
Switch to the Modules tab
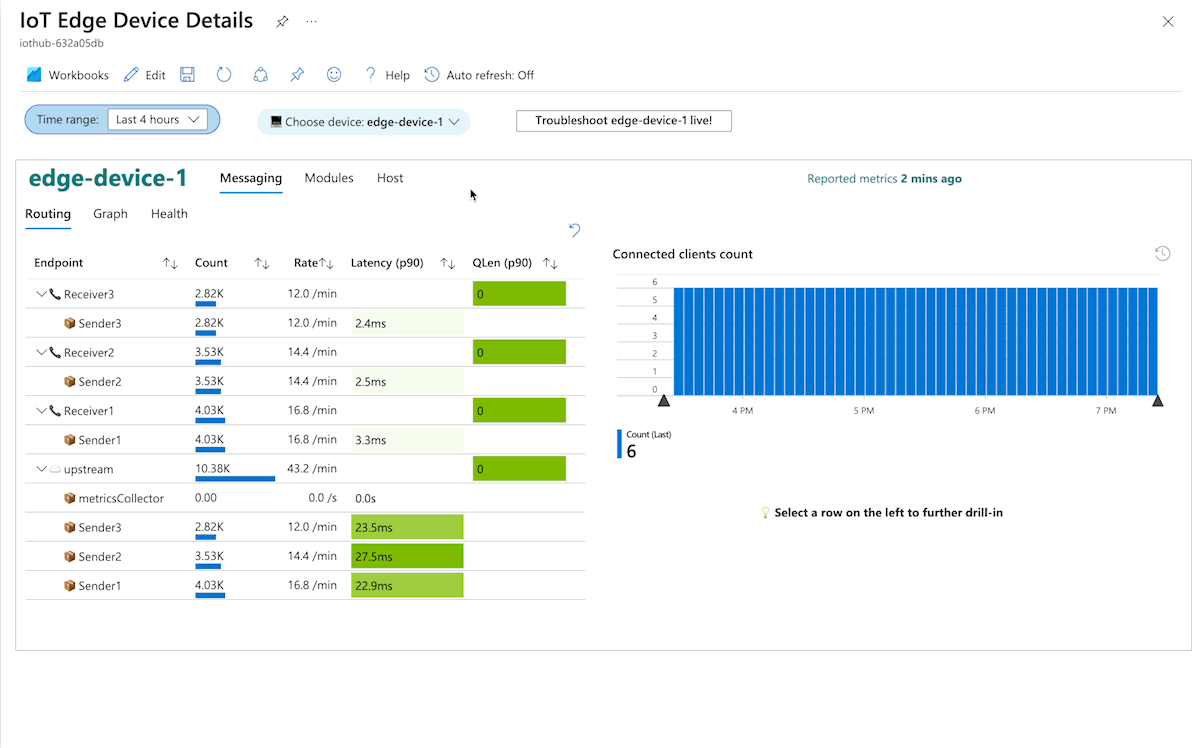[x=329, y=178]
